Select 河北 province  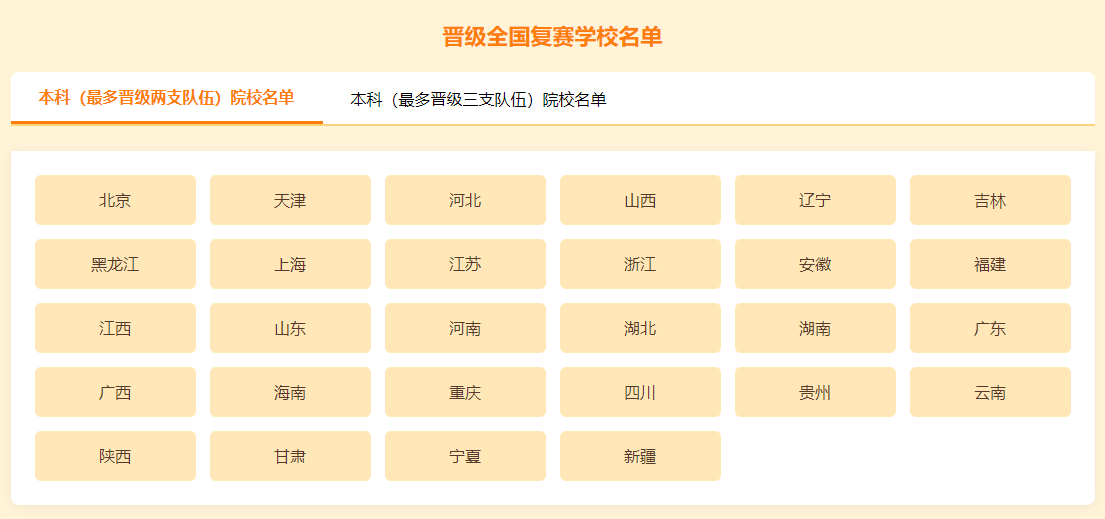click(x=465, y=200)
